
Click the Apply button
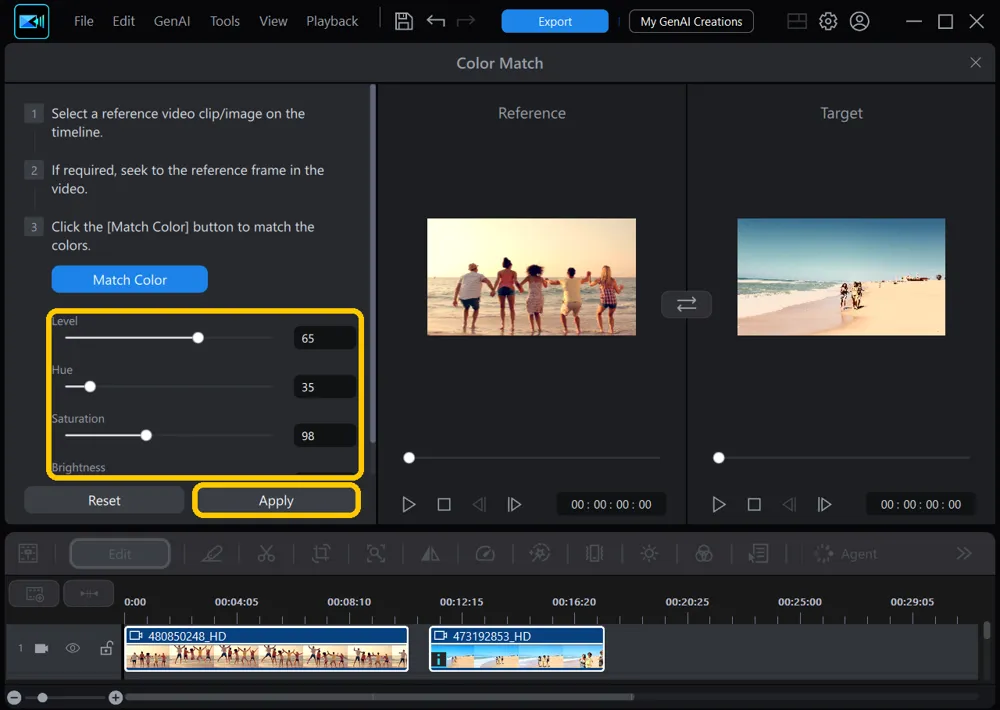tap(276, 501)
